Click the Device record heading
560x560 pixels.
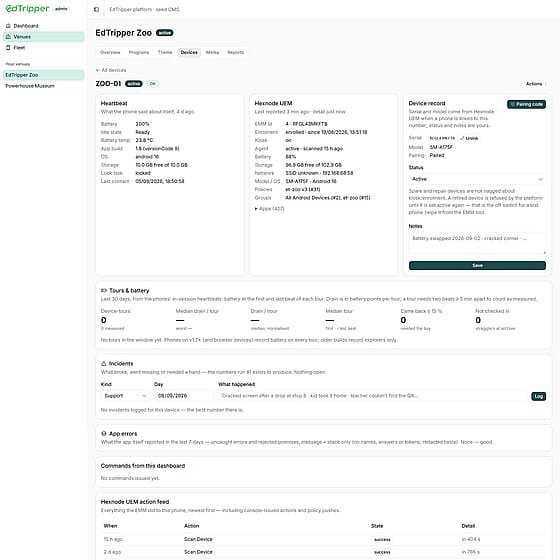427,103
